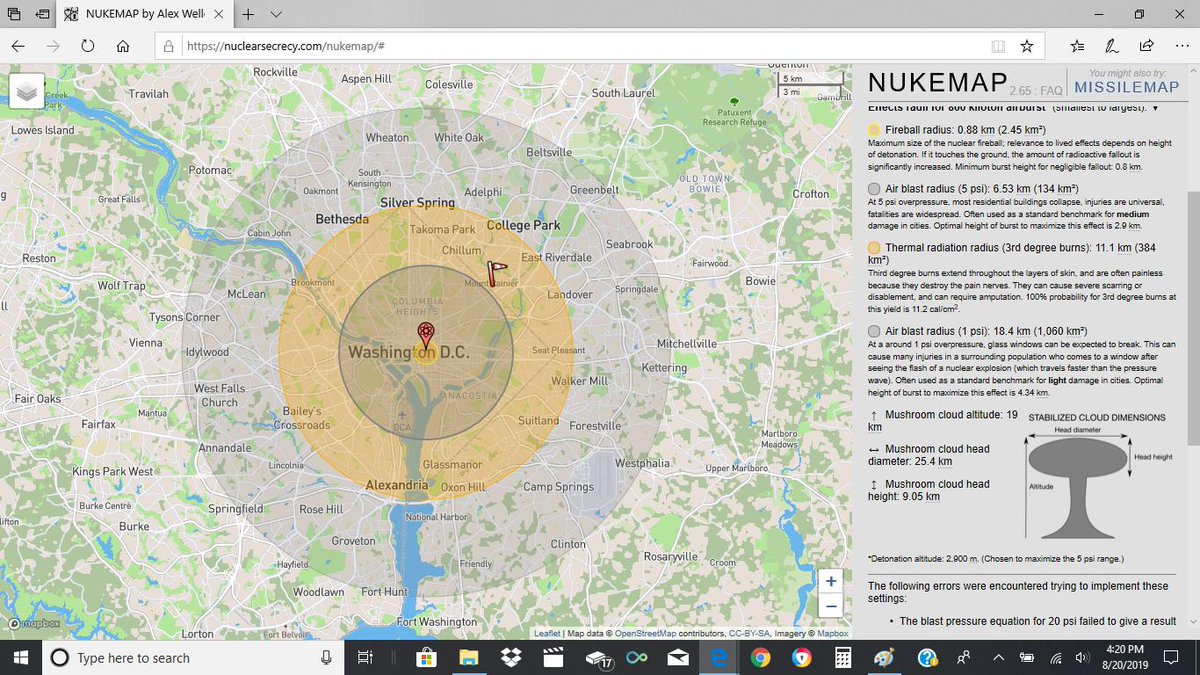Click the 'Mushroom cloud head height: 9.05 km' text
This screenshot has width=1200, height=675.
coord(928,490)
